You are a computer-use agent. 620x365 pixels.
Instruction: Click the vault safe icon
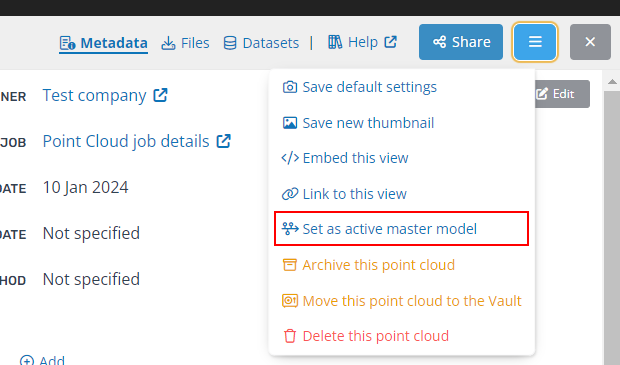click(289, 301)
